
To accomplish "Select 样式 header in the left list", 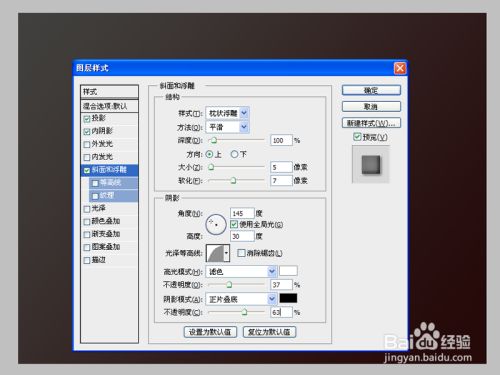I will [109, 92].
